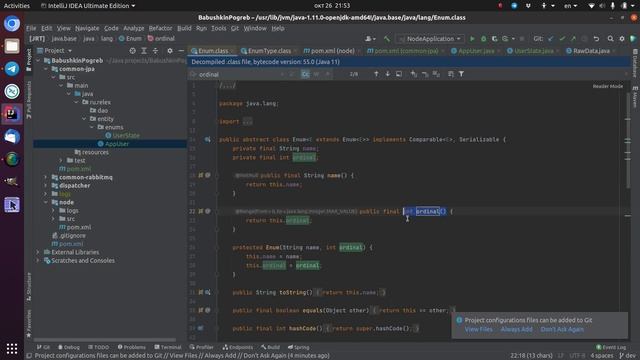Toggle Regex option in search bar
The height and width of the screenshot is (360, 640).
[x=327, y=74]
